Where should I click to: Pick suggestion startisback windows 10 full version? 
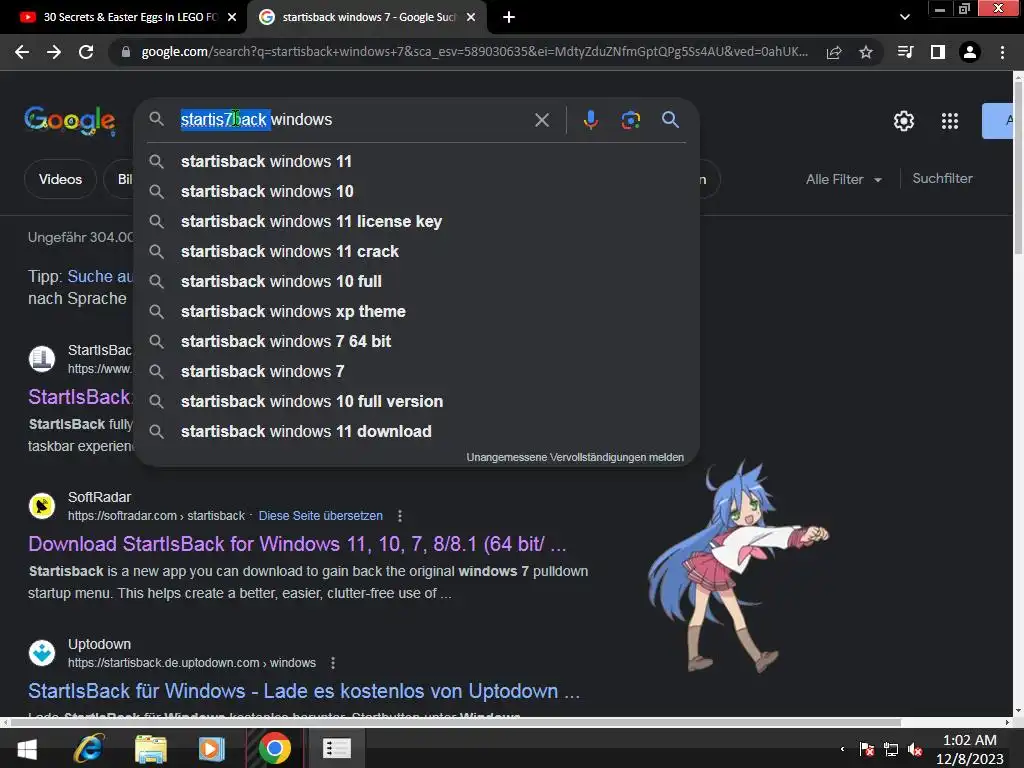click(x=417, y=402)
